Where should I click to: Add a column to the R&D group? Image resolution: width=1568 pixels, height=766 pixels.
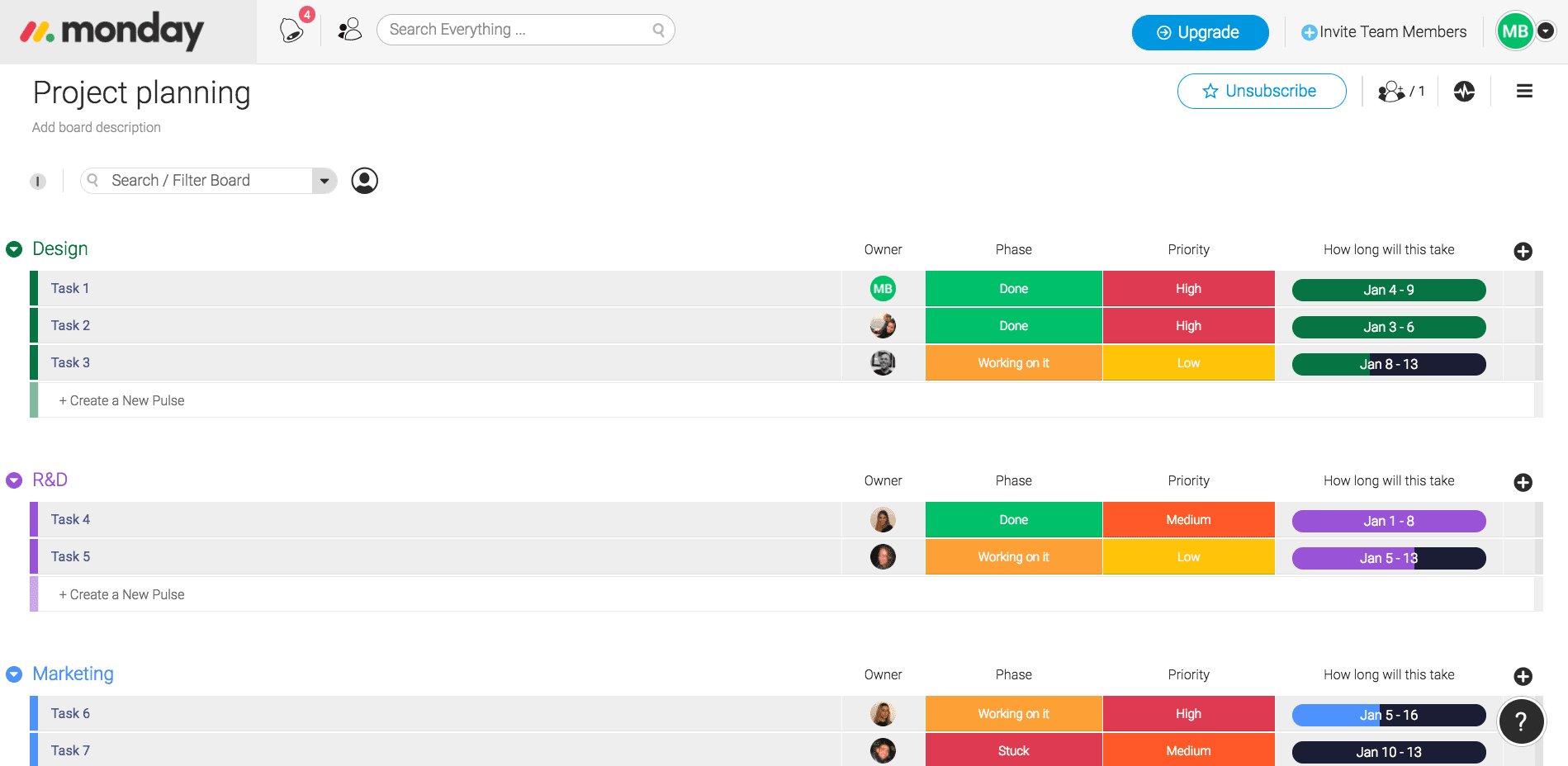pos(1523,483)
